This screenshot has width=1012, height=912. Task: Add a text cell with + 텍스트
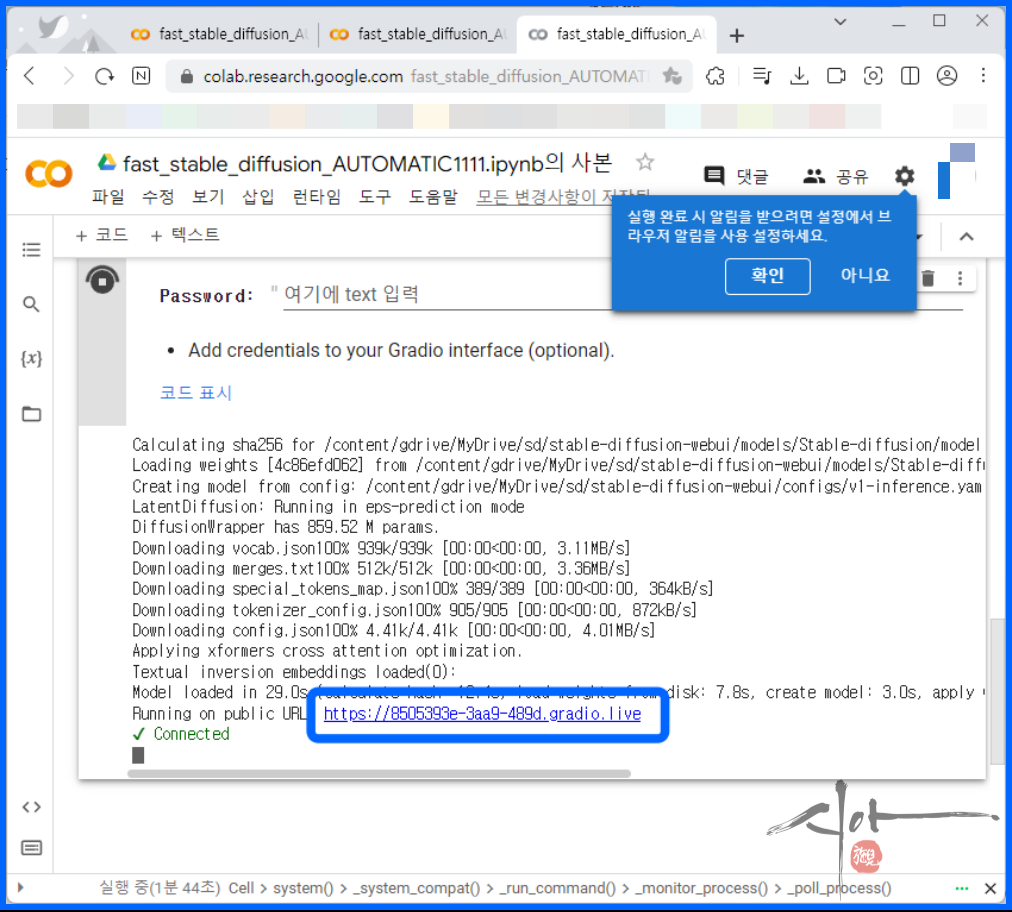[x=185, y=236]
